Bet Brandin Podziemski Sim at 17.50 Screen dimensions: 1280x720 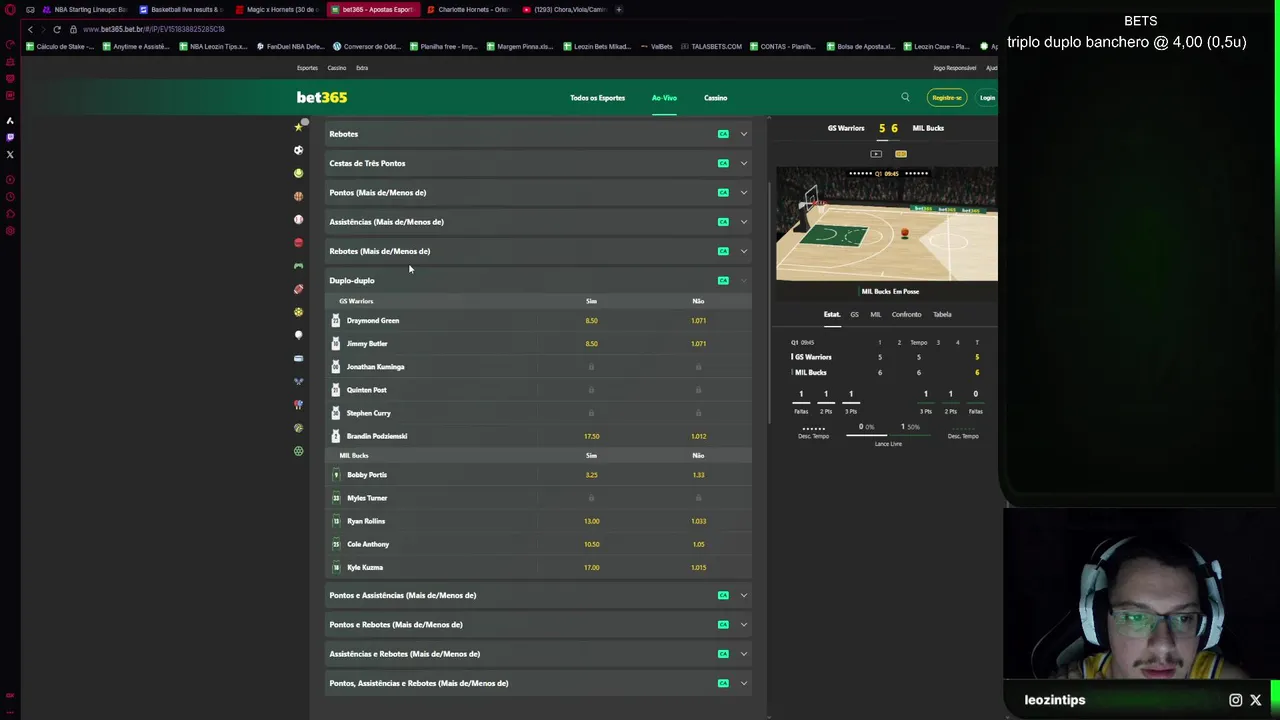point(591,436)
